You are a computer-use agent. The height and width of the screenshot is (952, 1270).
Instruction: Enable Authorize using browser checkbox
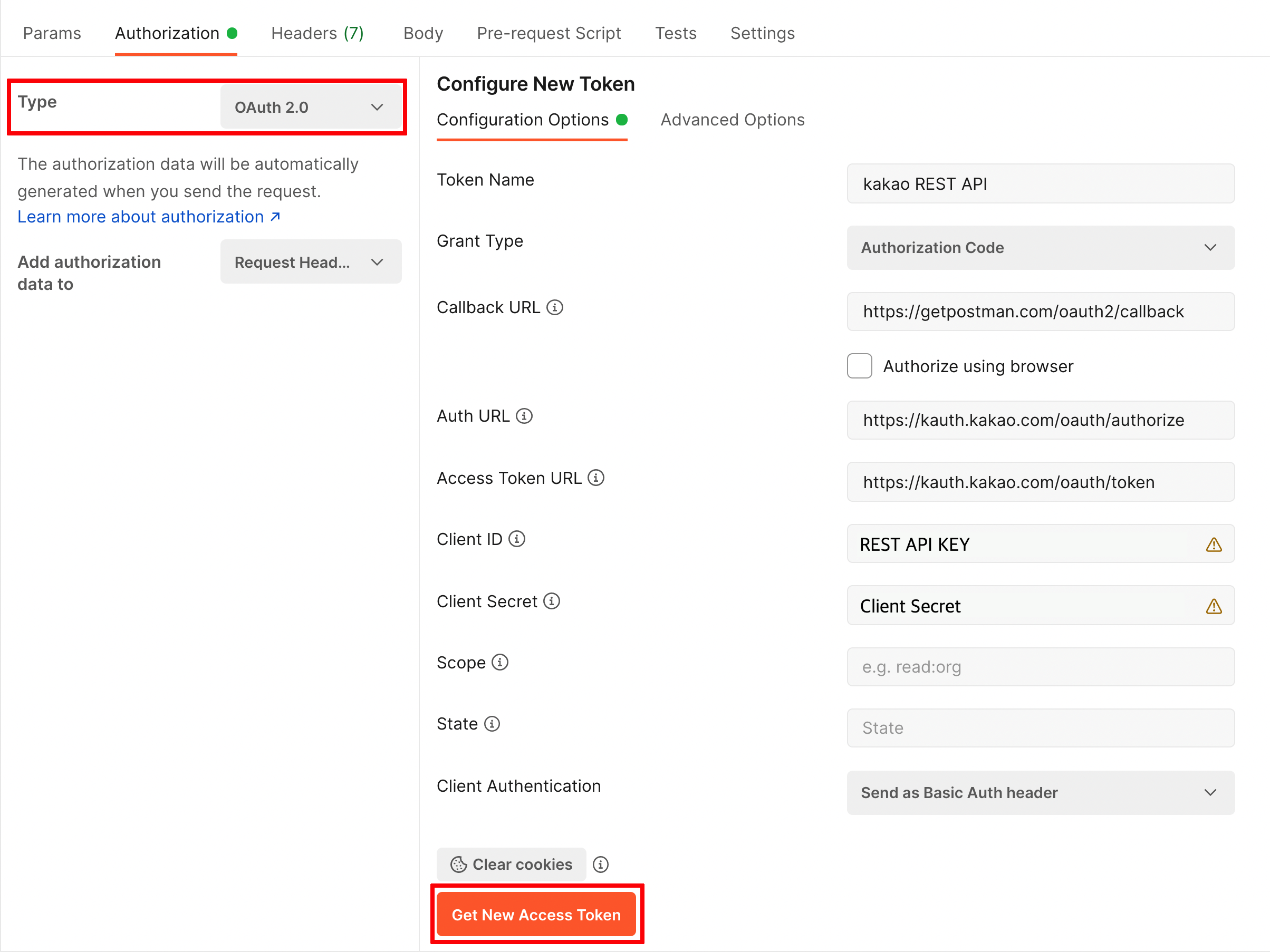[x=860, y=366]
